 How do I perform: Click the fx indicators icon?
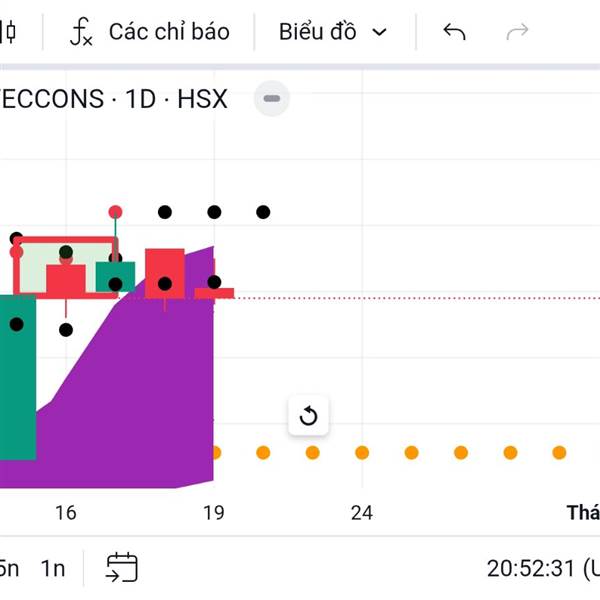coord(81,32)
